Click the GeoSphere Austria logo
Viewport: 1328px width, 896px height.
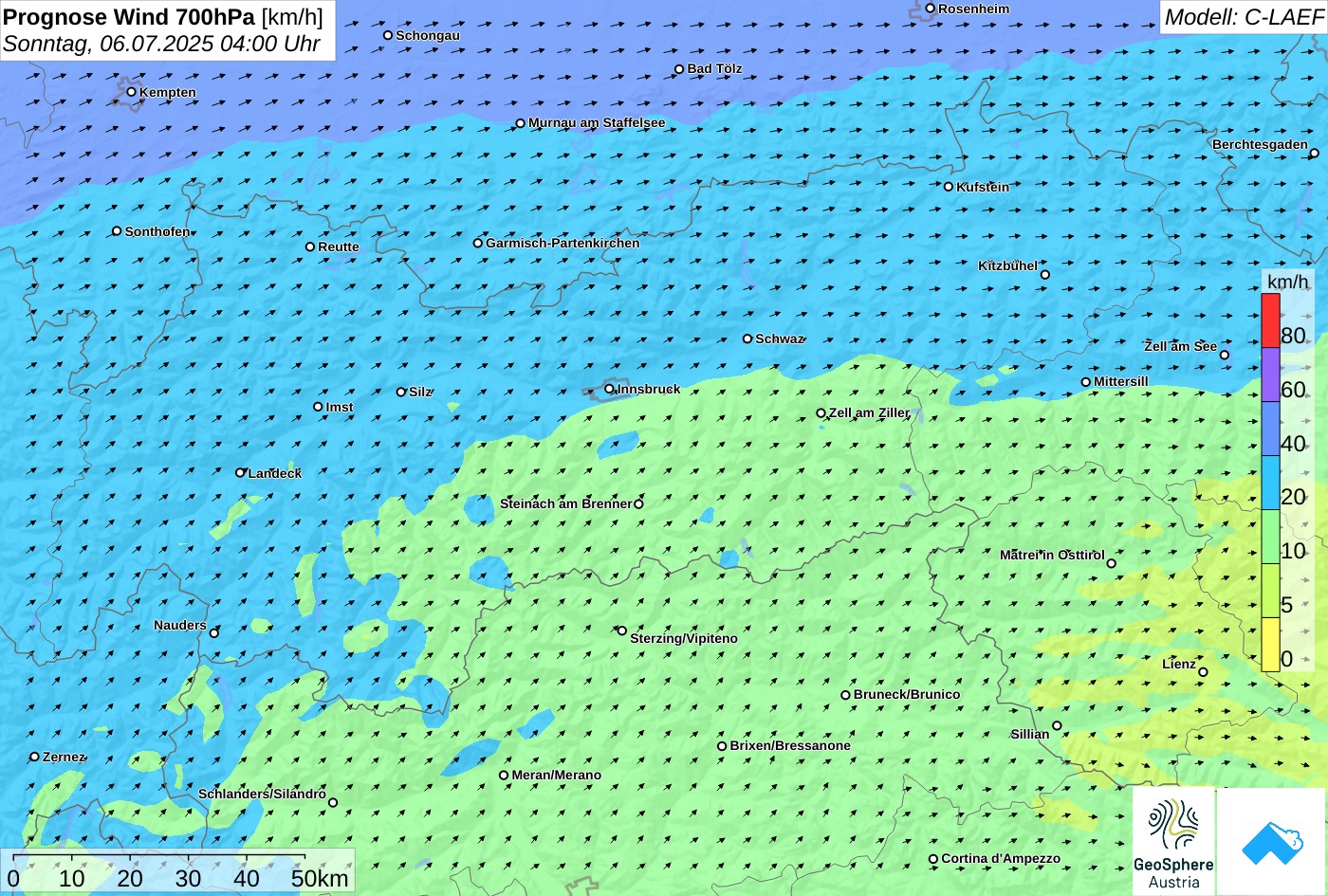pyautogui.click(x=1173, y=841)
